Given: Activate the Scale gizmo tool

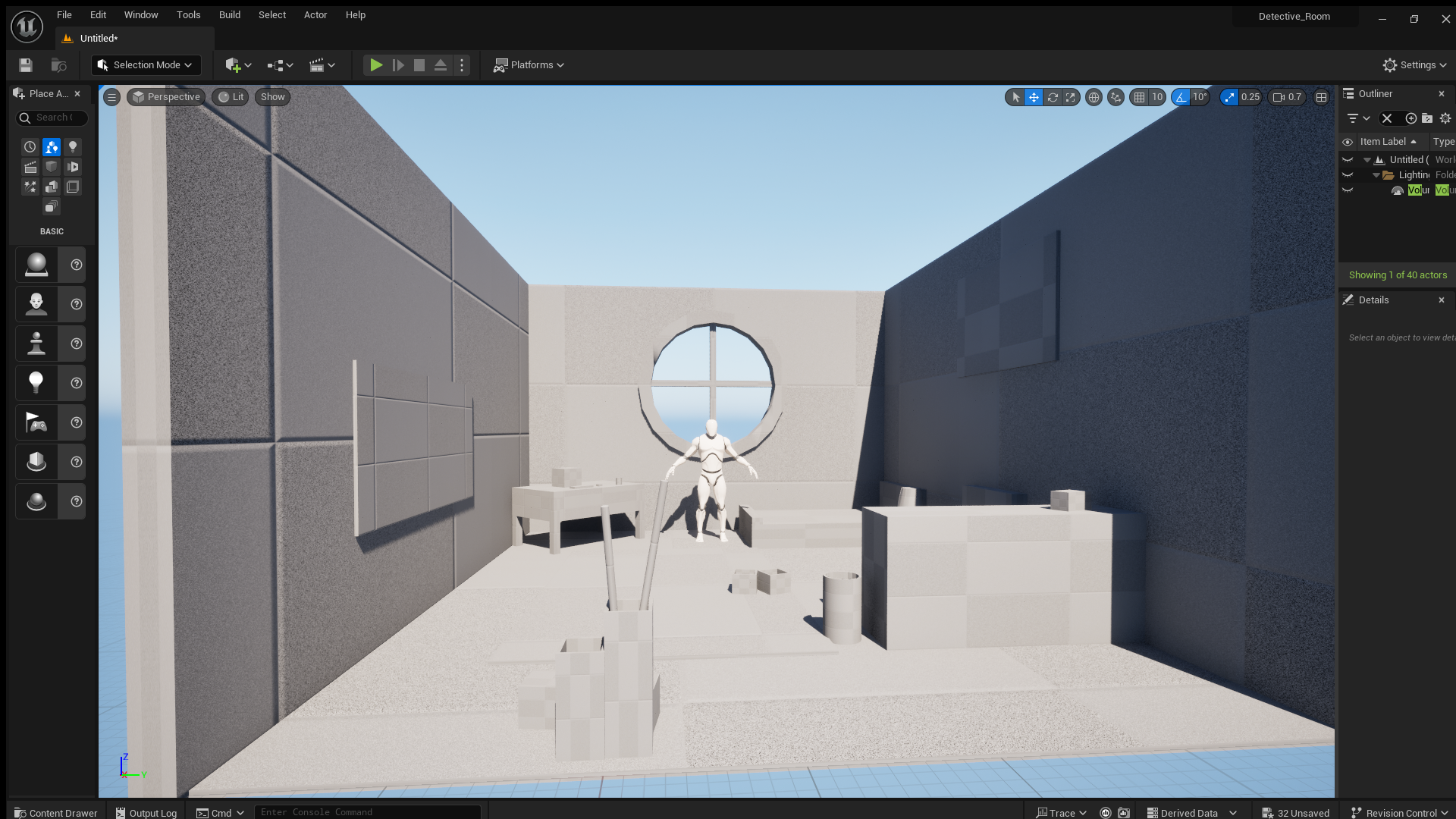Looking at the screenshot, I should coord(1071,97).
